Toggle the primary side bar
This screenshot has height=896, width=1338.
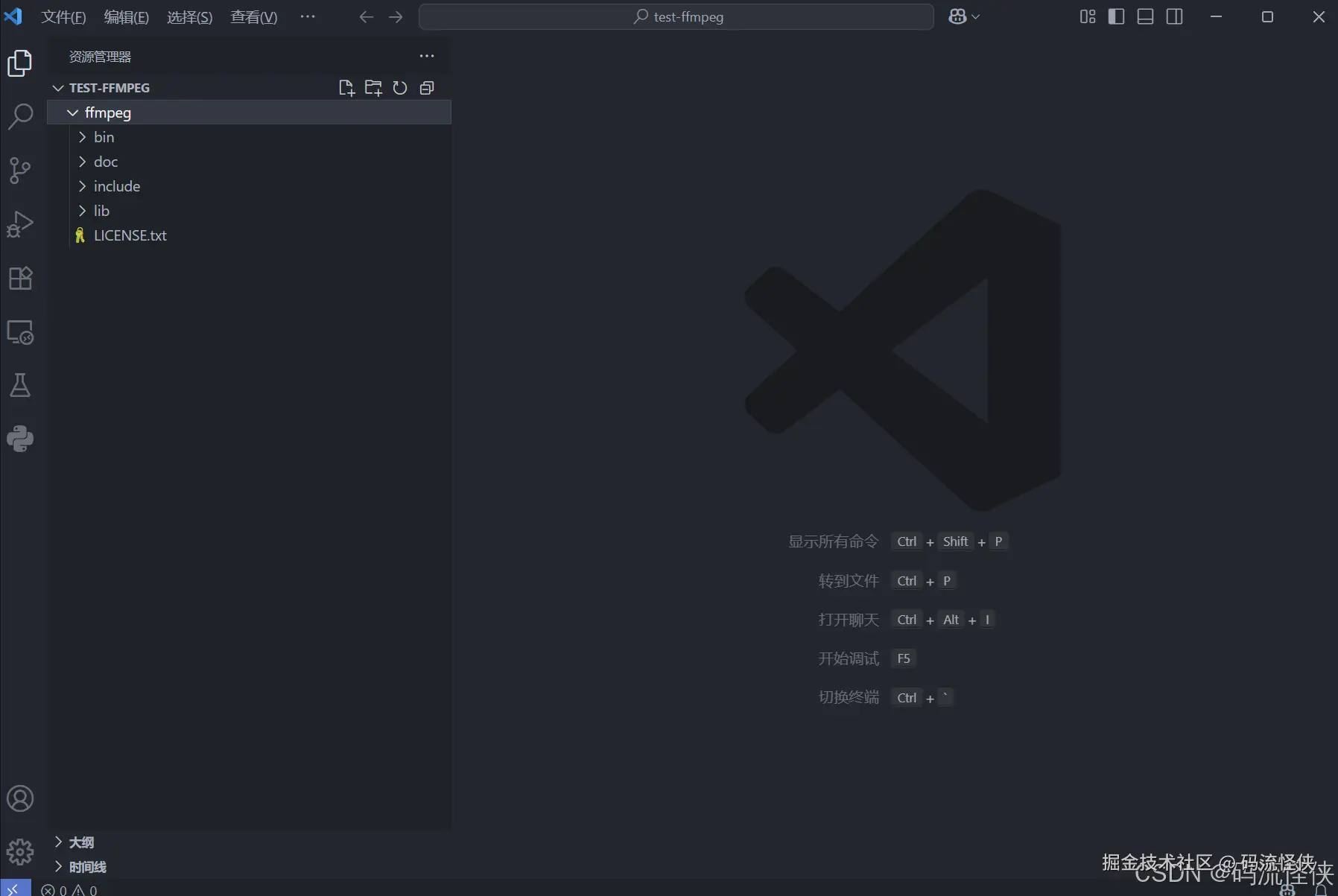(1116, 16)
